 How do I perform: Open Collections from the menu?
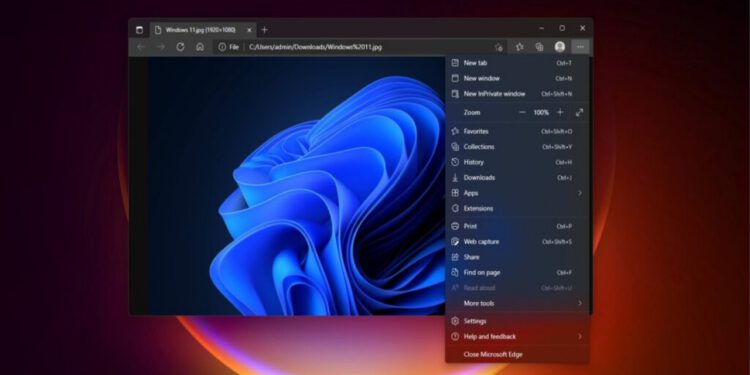[x=517, y=147]
